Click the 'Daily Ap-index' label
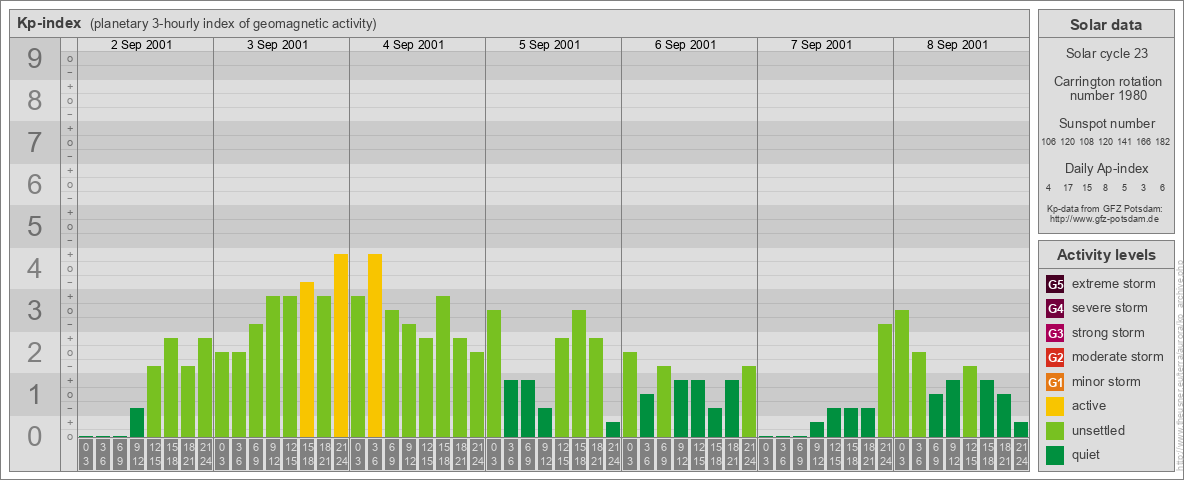This screenshot has height=480, width=1184. tap(1106, 168)
